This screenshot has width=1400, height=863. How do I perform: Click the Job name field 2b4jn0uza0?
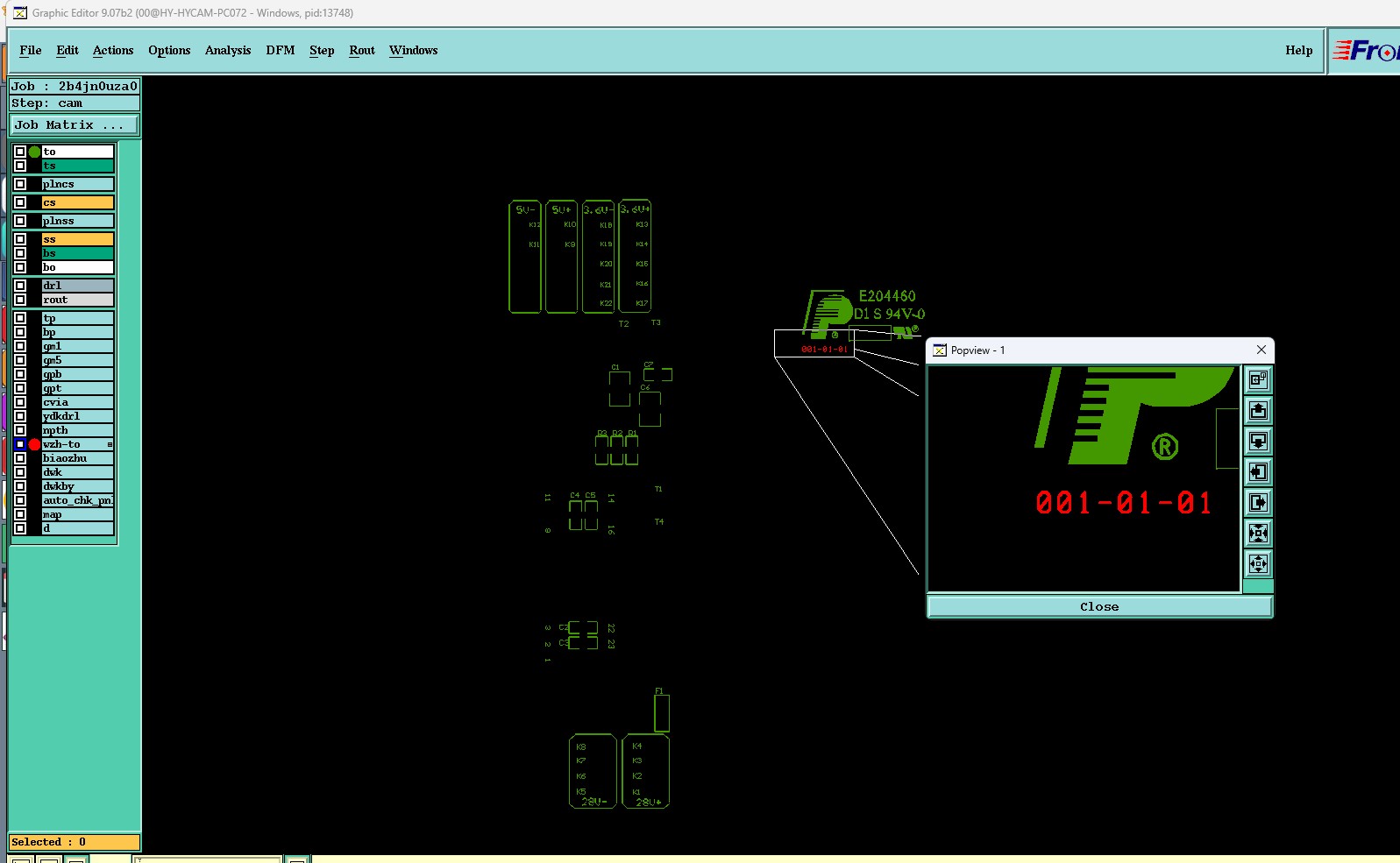pyautogui.click(x=75, y=86)
